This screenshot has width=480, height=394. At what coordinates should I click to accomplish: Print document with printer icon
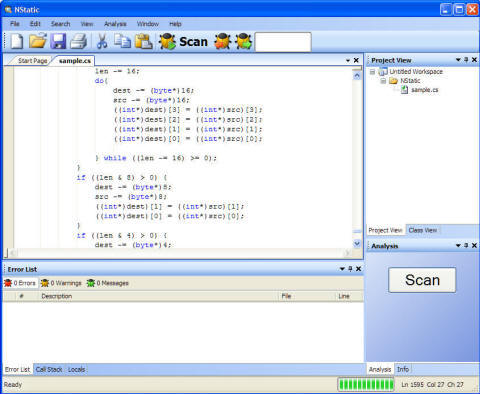pyautogui.click(x=79, y=42)
